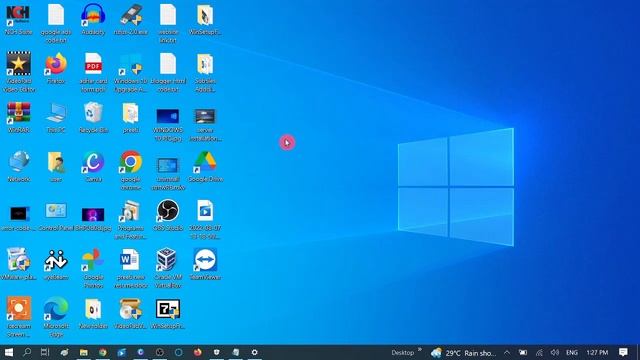Open the Google Drive desktop shortcut
Image resolution: width=640 pixels, height=360 pixels.
click(205, 167)
